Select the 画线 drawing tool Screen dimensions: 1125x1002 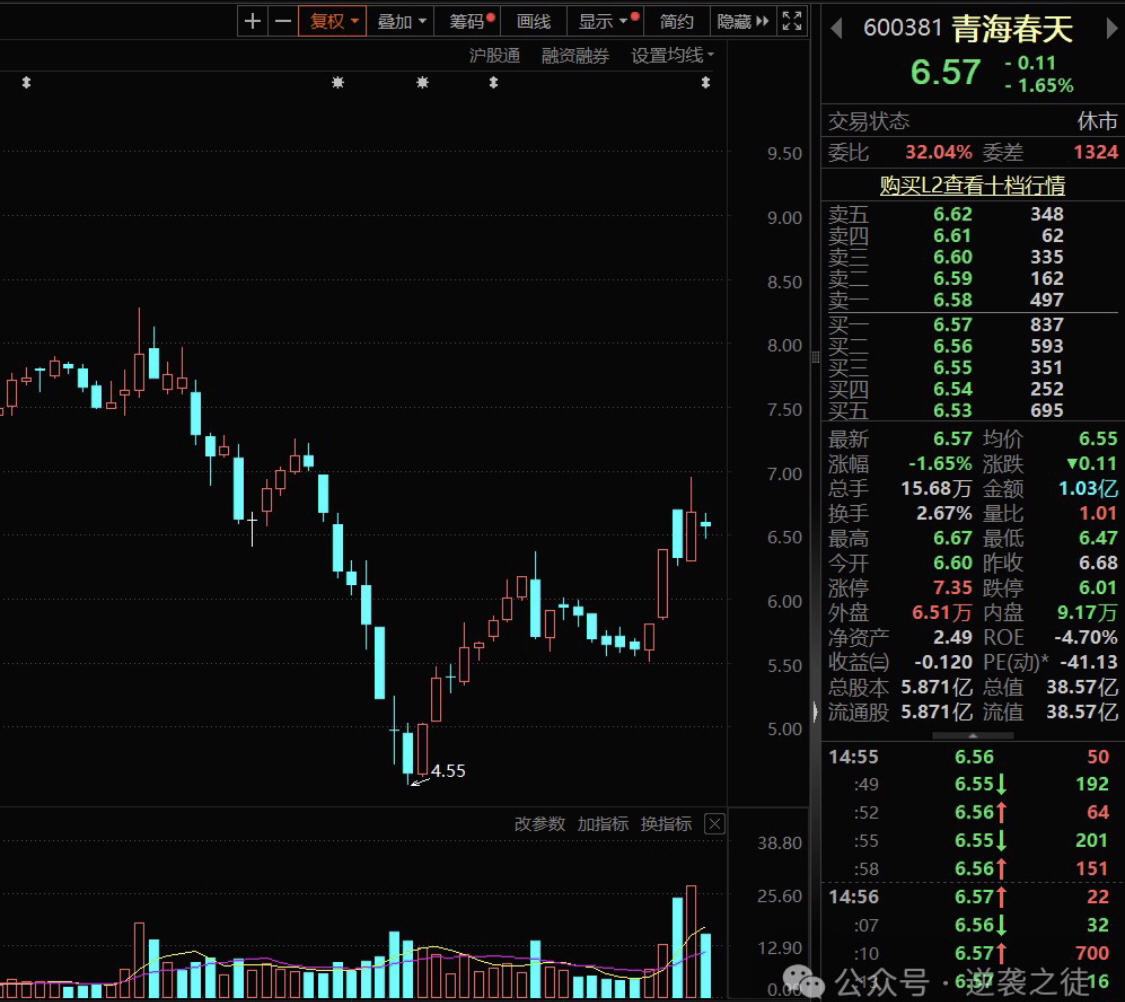point(534,22)
